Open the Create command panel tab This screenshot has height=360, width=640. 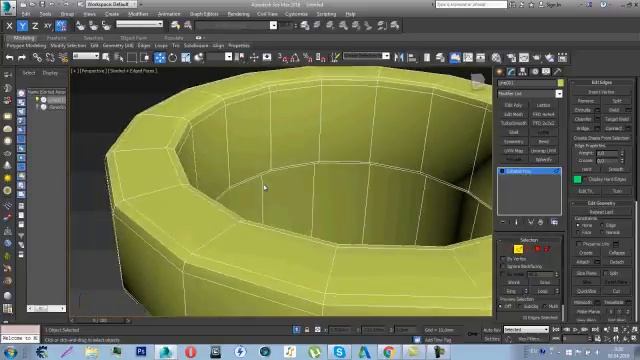[500, 72]
